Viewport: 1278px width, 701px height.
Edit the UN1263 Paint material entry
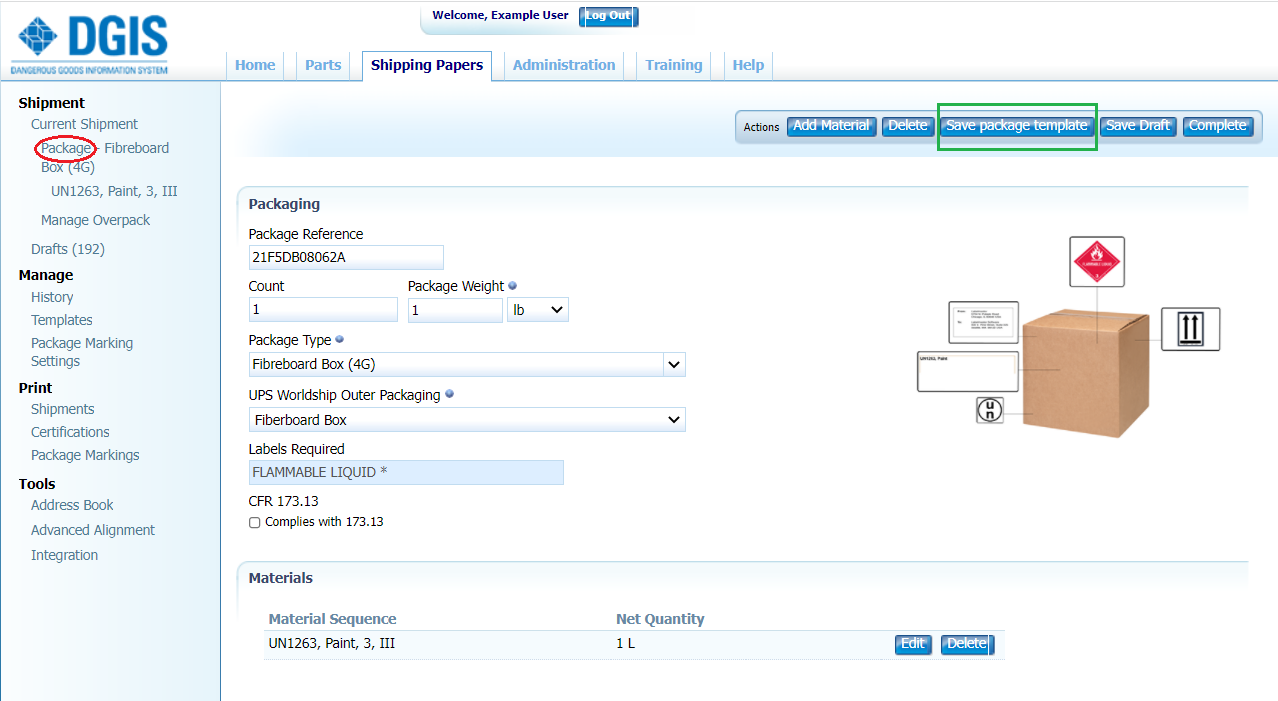[912, 644]
